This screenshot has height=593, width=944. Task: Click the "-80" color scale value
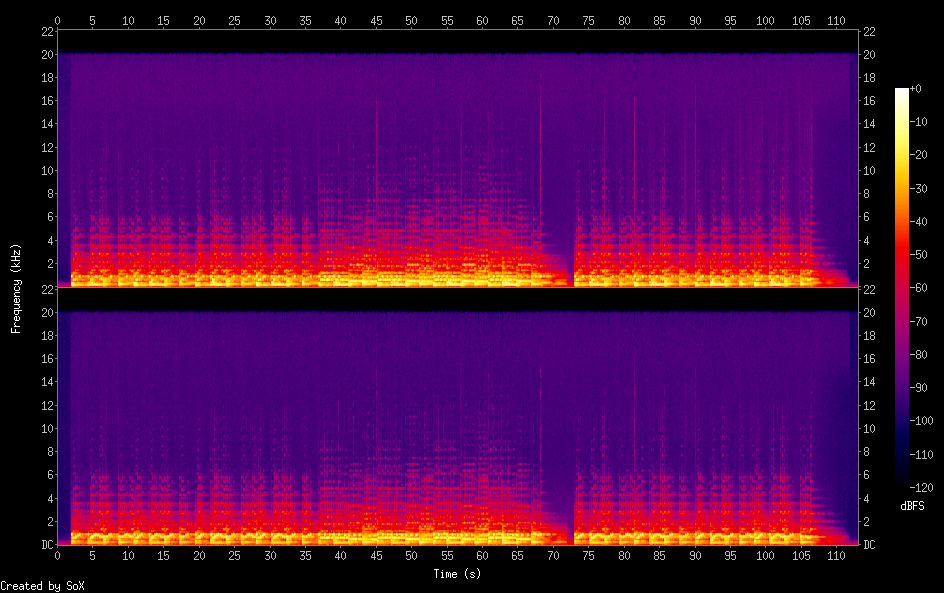(x=918, y=355)
